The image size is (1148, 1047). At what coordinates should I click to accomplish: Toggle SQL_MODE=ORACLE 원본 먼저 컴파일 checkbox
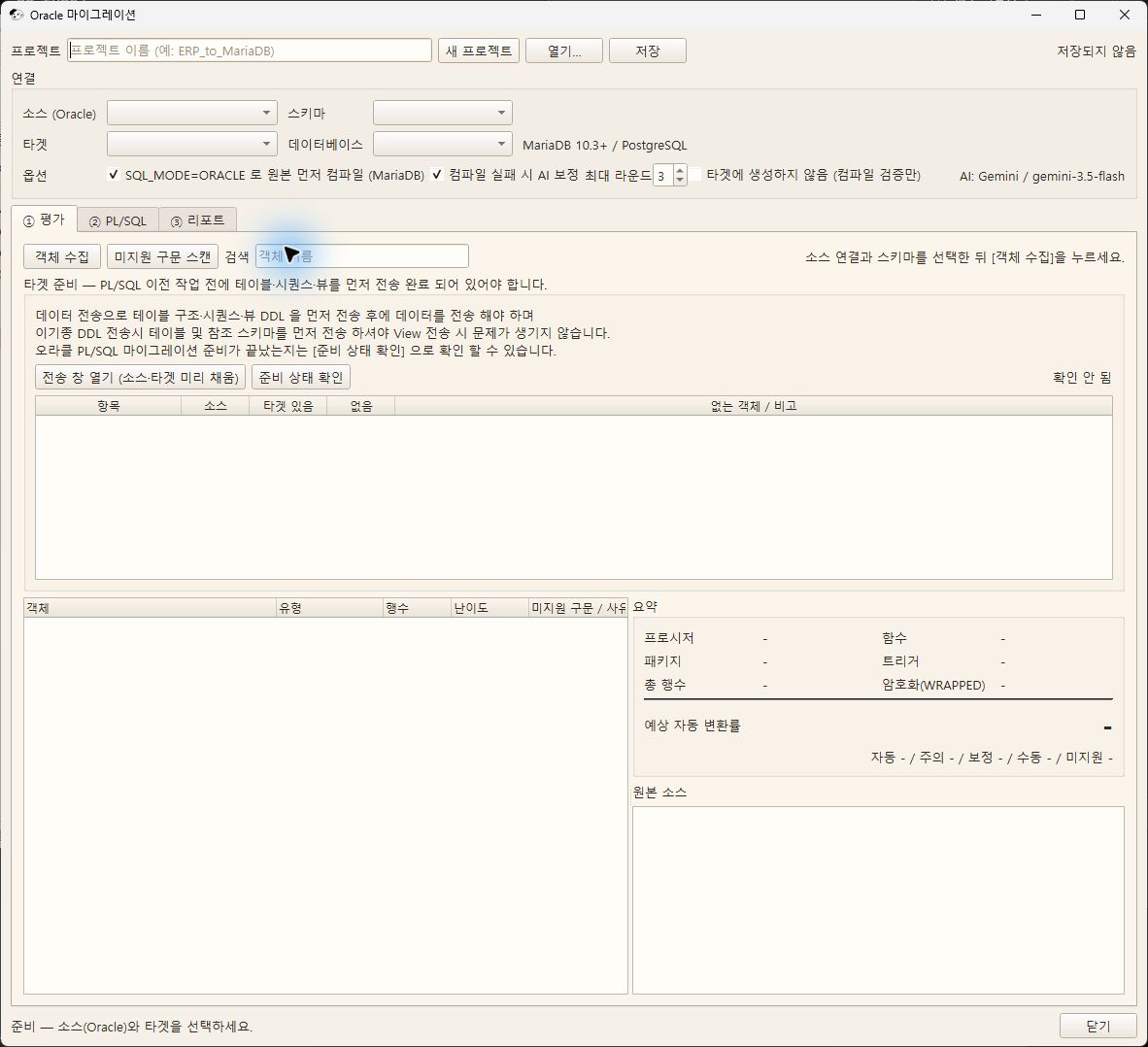[114, 174]
